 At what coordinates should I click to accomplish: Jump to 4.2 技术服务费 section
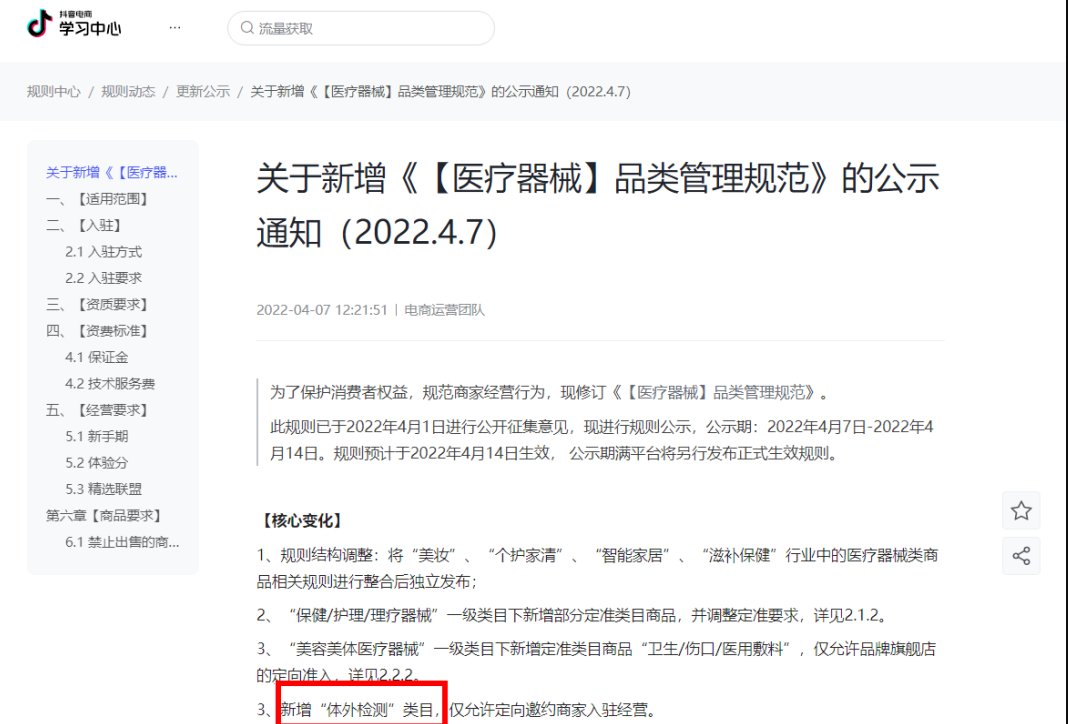[x=110, y=384]
